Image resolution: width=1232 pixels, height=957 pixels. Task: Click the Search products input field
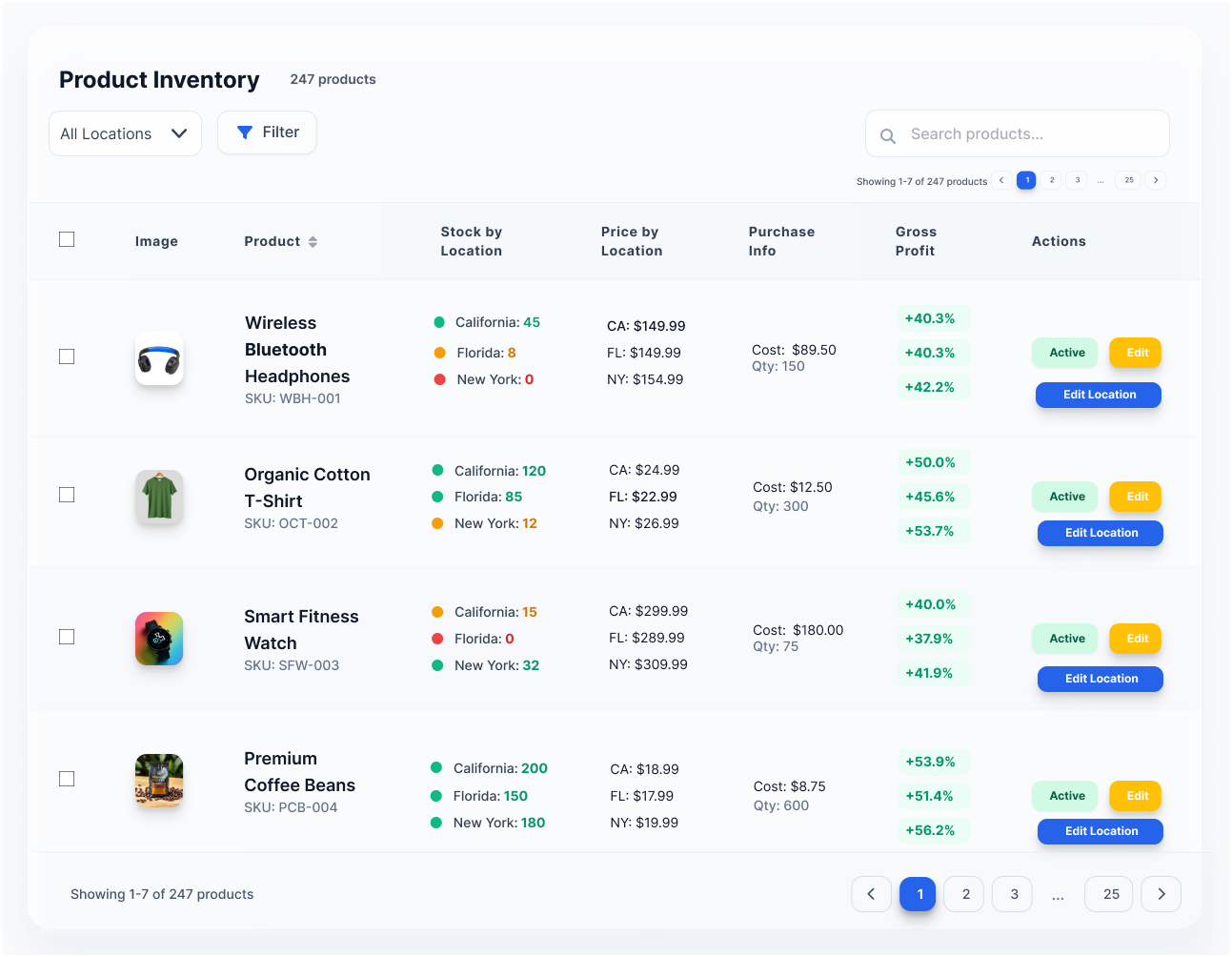[x=1029, y=133]
